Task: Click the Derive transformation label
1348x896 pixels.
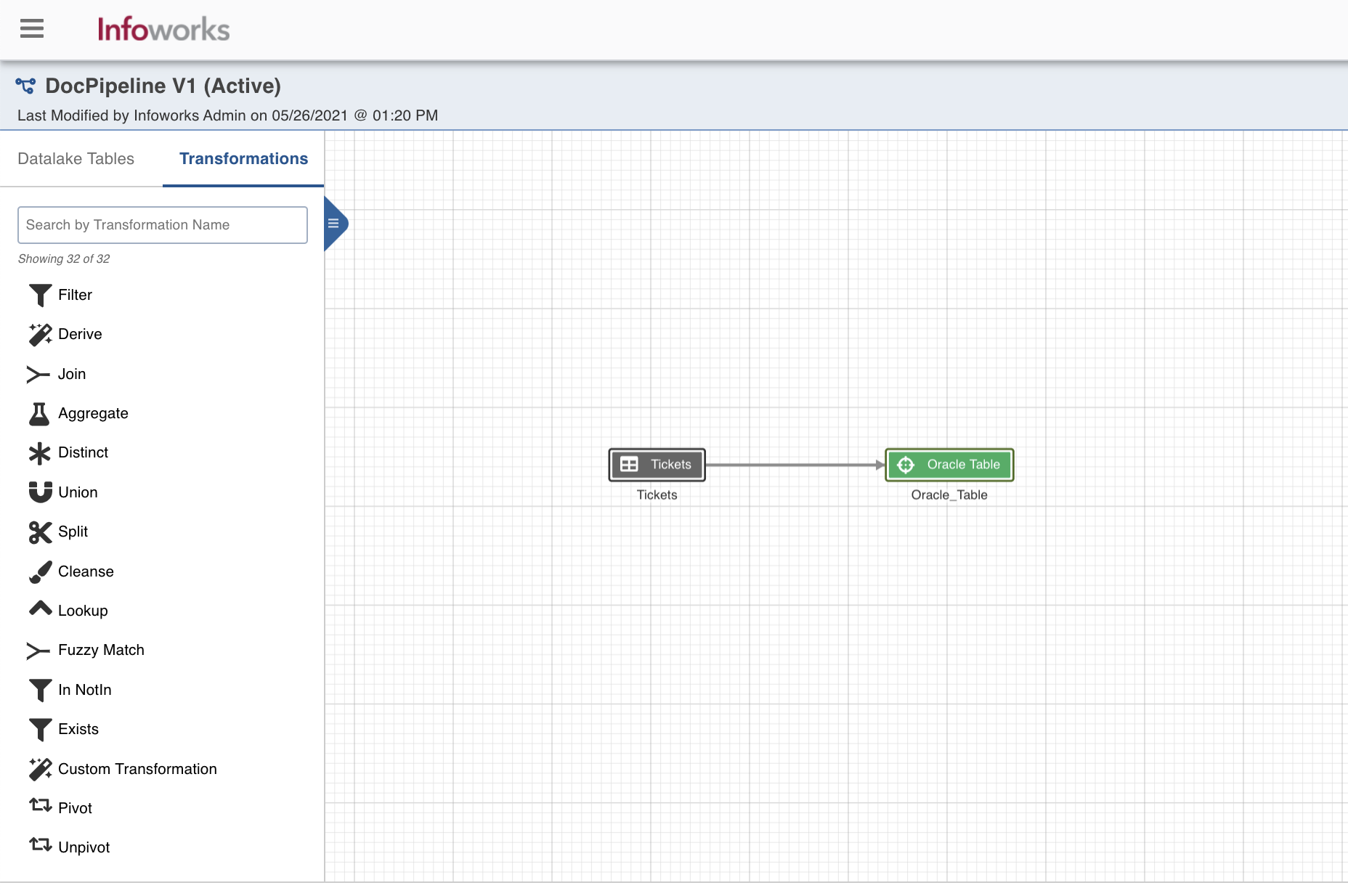Action: click(x=80, y=334)
